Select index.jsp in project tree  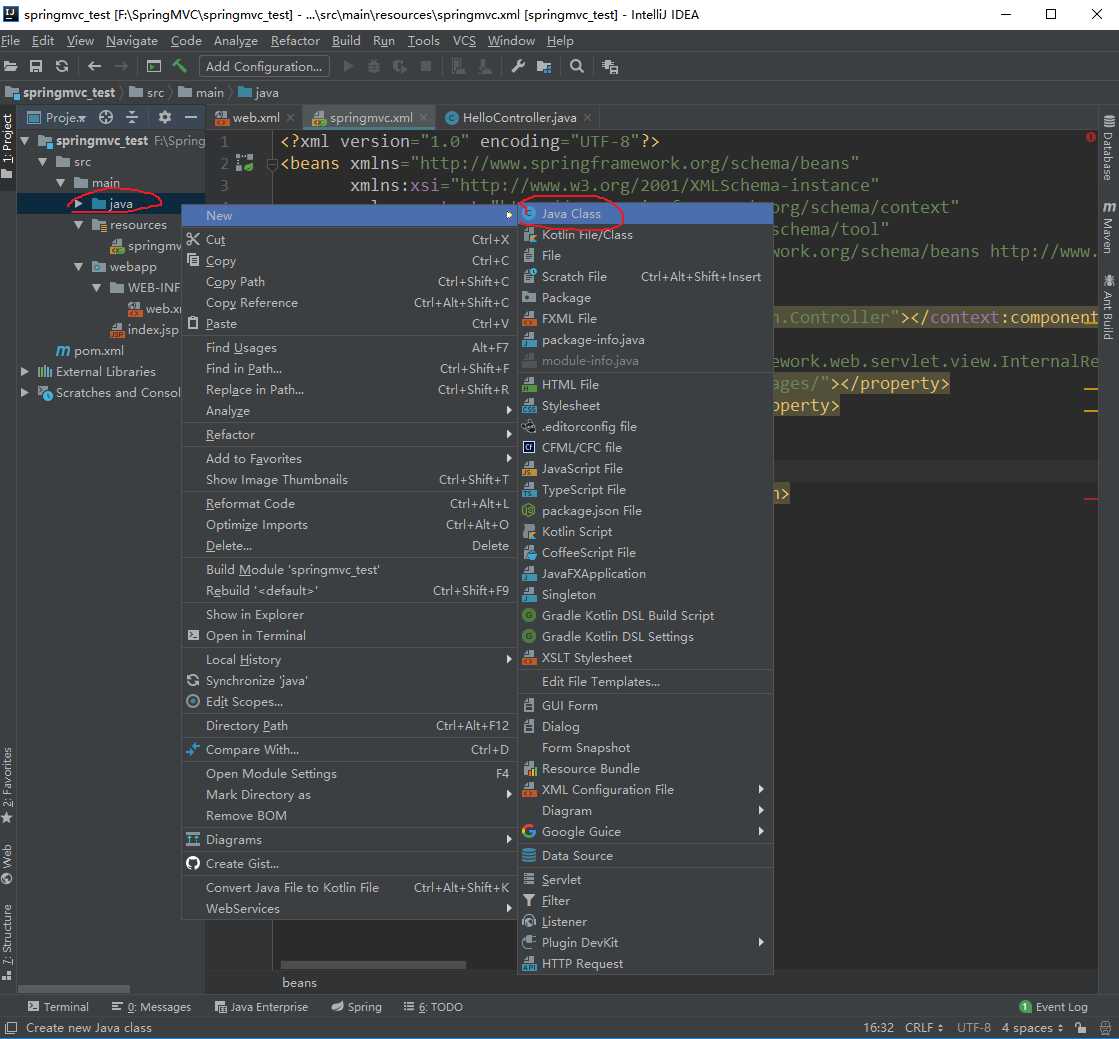click(144, 330)
